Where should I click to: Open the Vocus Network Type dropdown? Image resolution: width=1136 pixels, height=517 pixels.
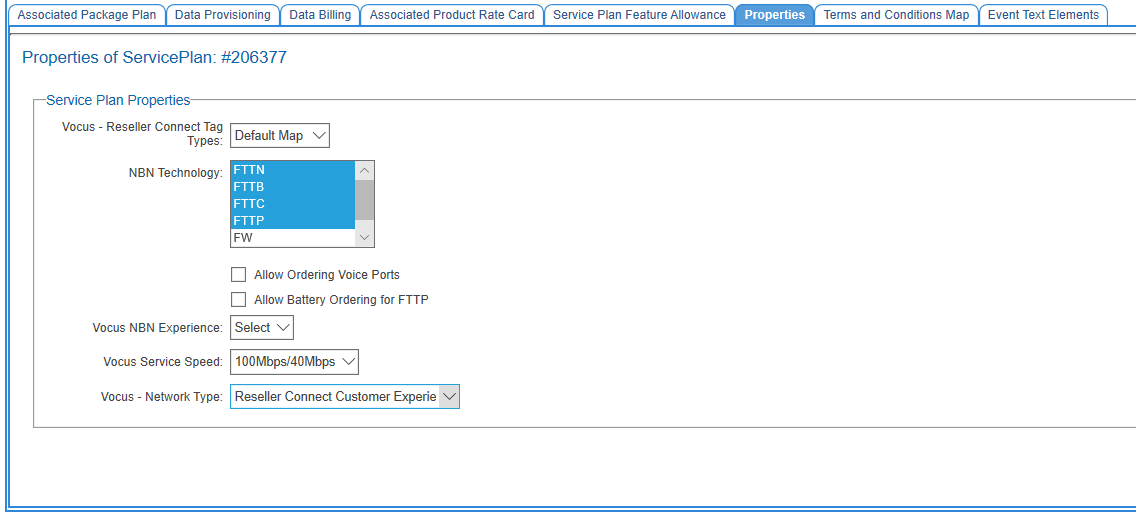(x=344, y=397)
